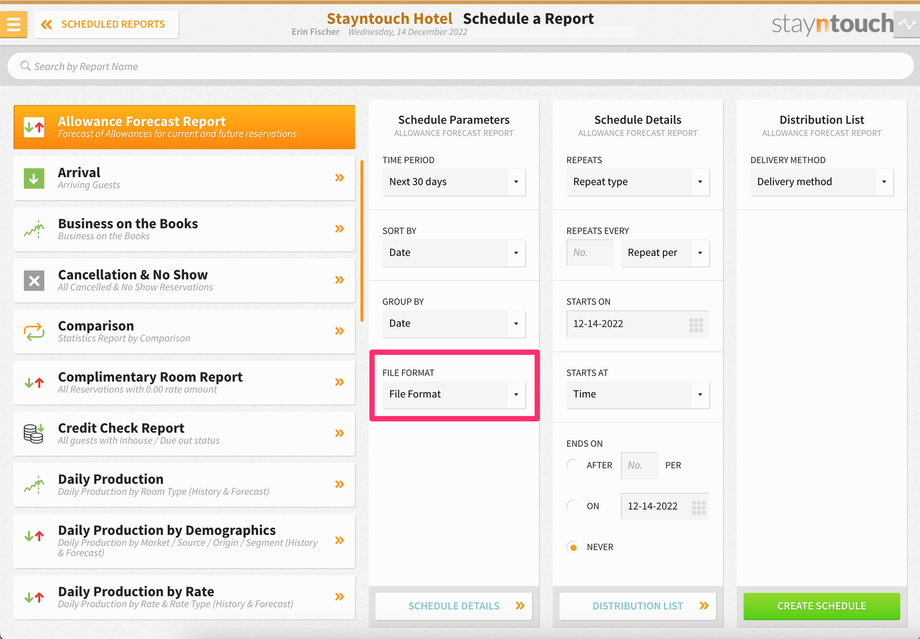Open the Ends On date calendar icon
This screenshot has width=920, height=639.
(698, 508)
